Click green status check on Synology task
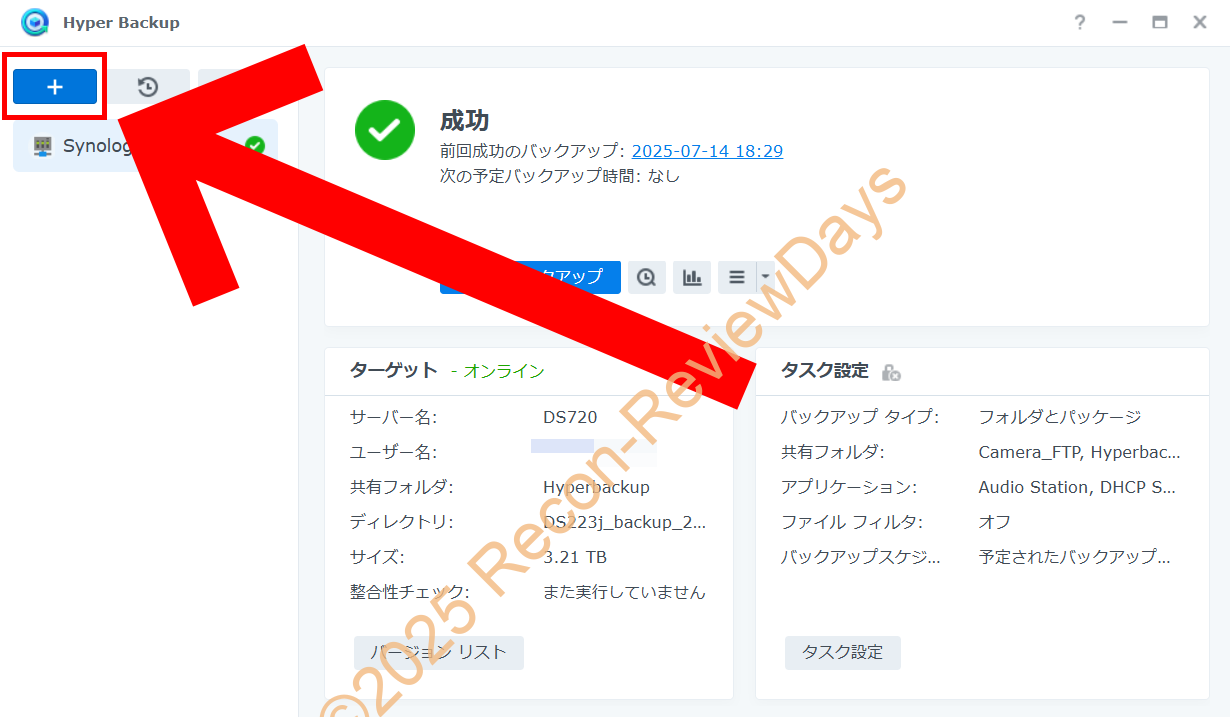This screenshot has height=717, width=1230. coord(255,146)
